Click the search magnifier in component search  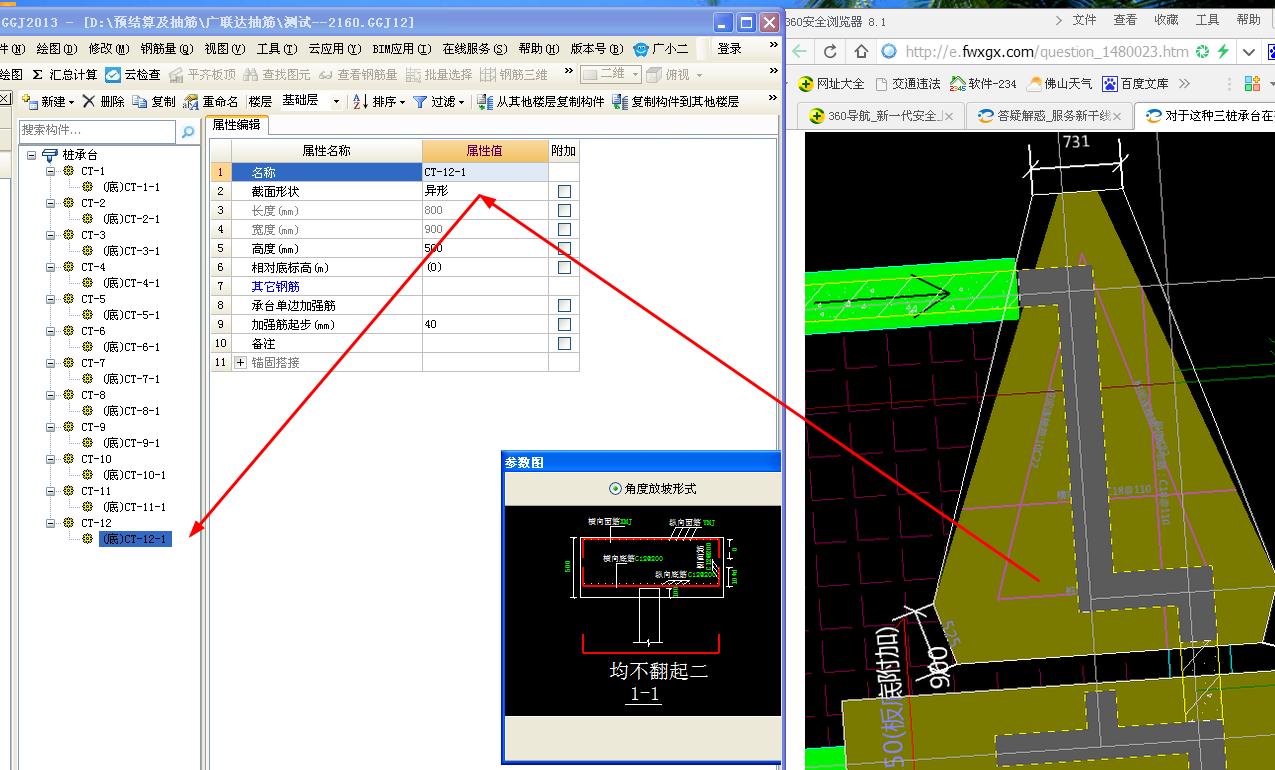[x=187, y=131]
